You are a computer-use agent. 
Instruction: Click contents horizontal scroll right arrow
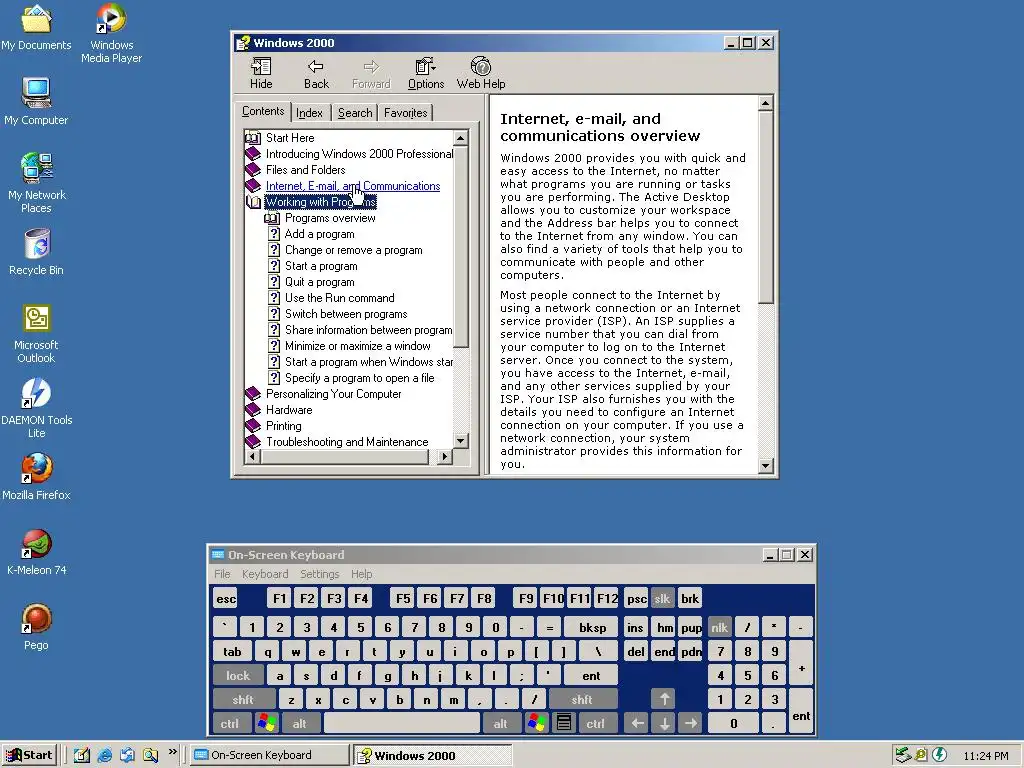tap(445, 456)
